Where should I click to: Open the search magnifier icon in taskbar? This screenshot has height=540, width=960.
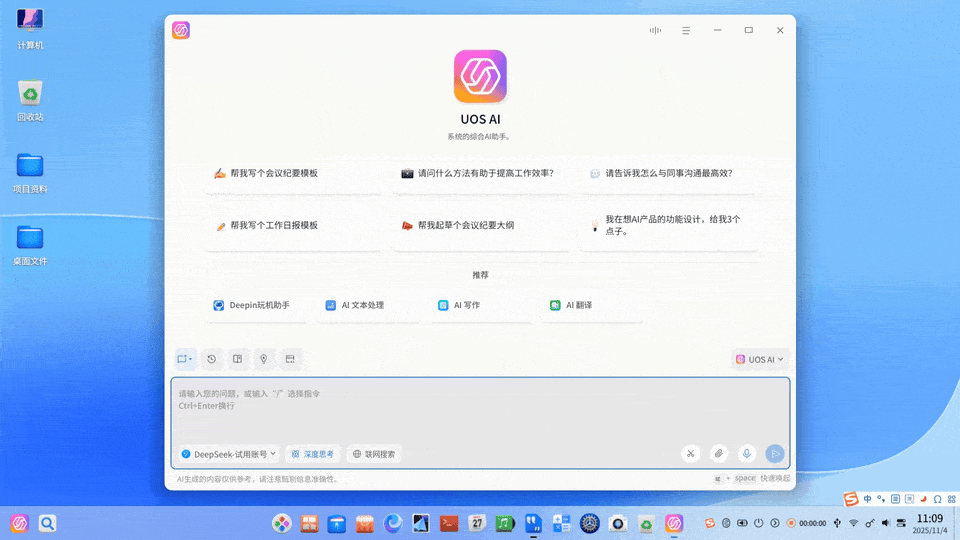click(x=47, y=523)
